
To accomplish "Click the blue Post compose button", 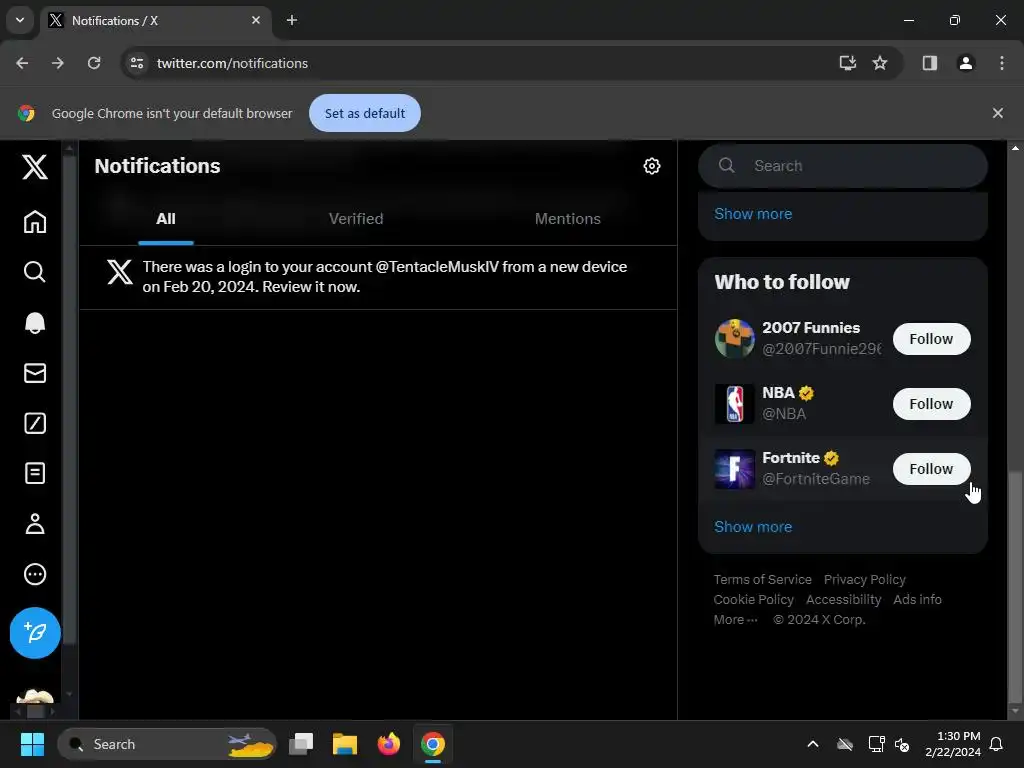I will point(35,633).
